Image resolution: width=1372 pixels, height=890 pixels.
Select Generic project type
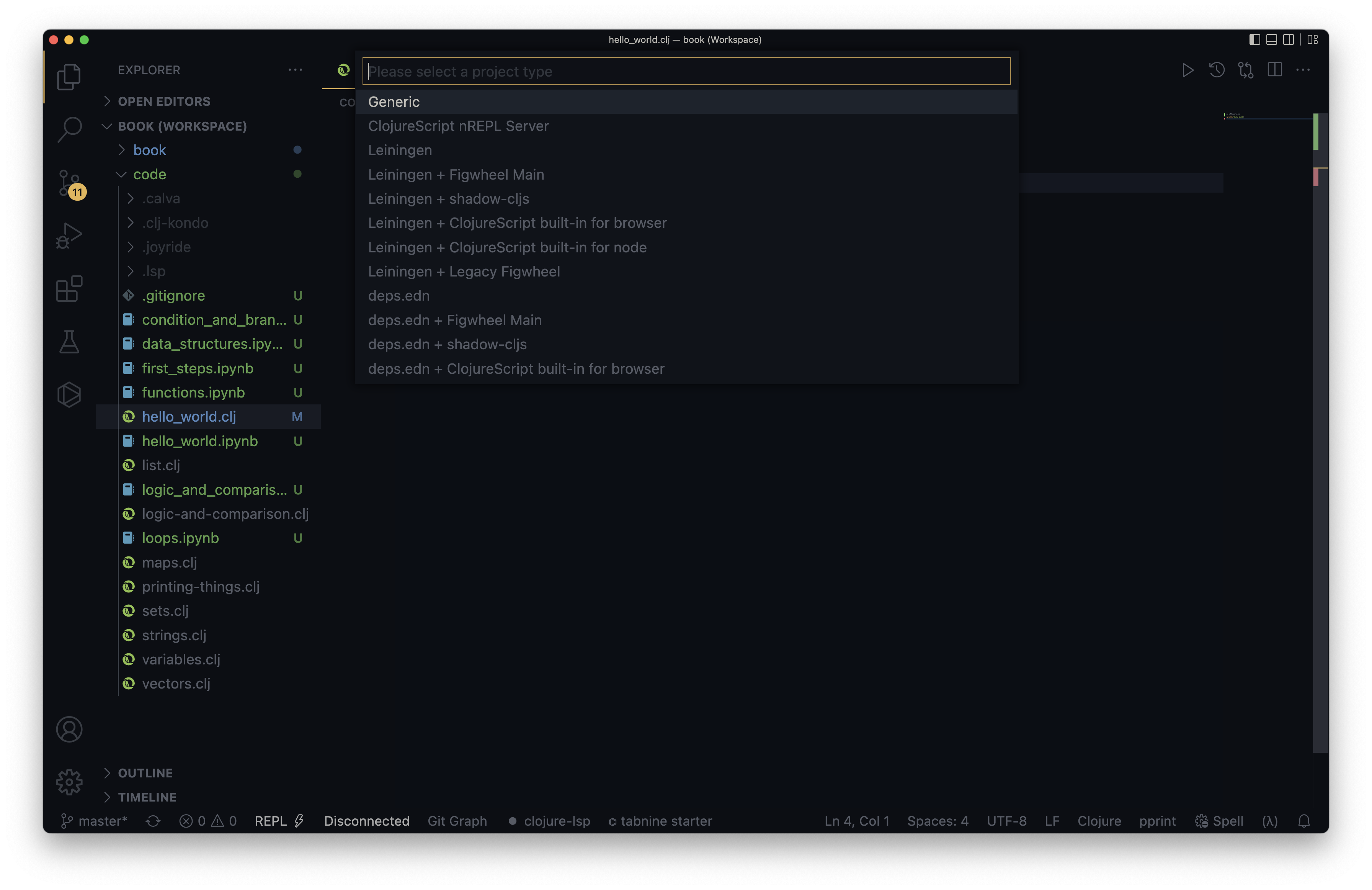click(686, 101)
